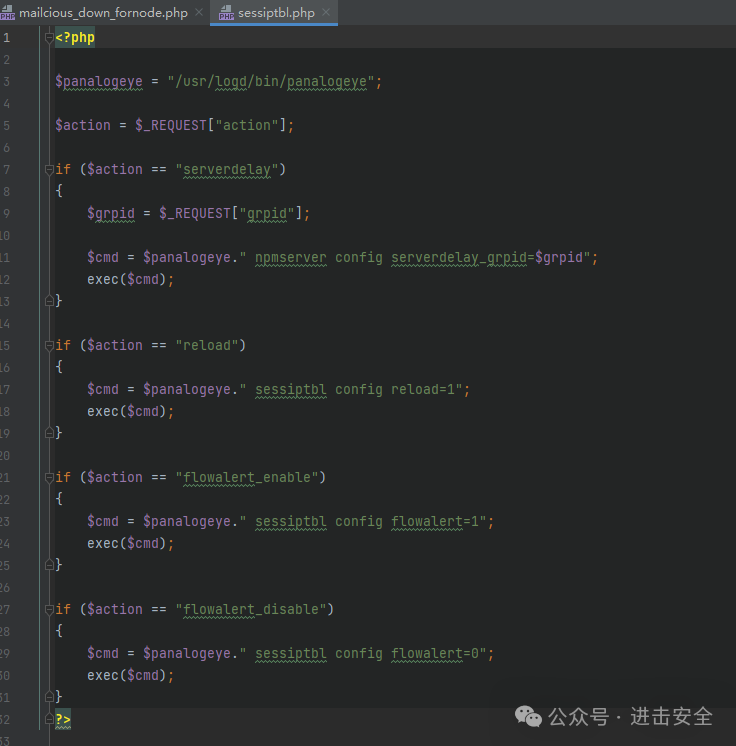Close the mailcious_down_fornode.php tab
This screenshot has width=736, height=746.
[x=199, y=12]
